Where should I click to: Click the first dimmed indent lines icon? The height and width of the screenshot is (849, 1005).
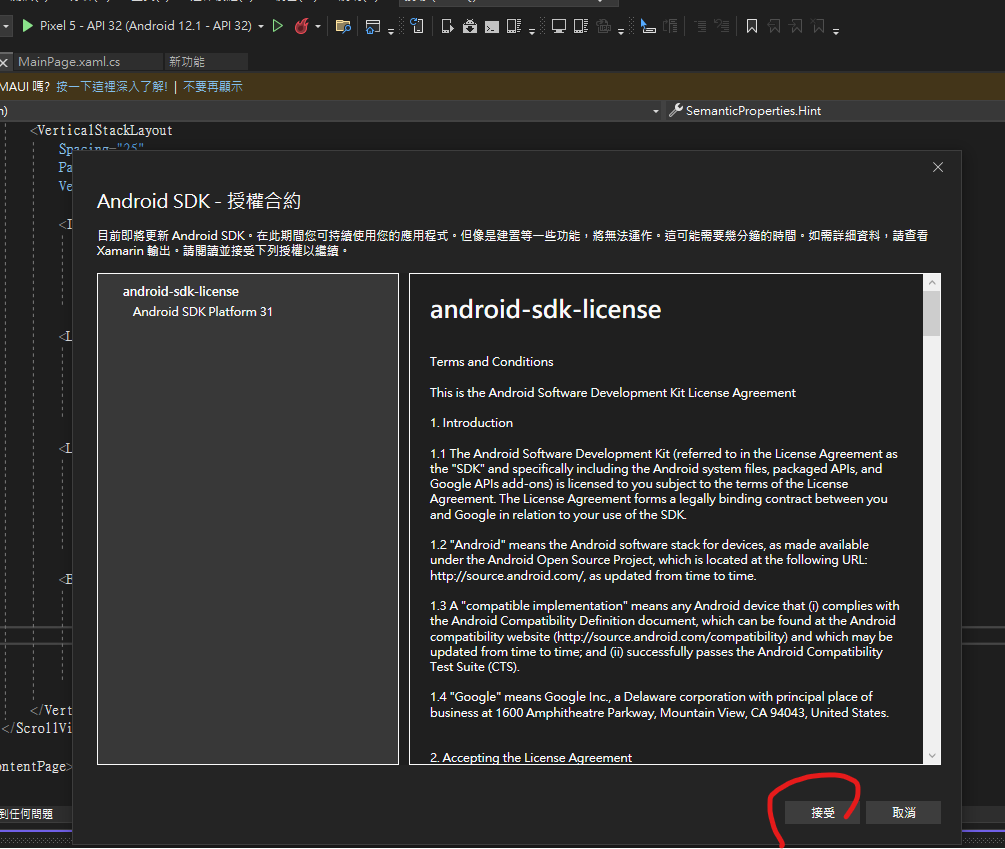click(x=701, y=26)
